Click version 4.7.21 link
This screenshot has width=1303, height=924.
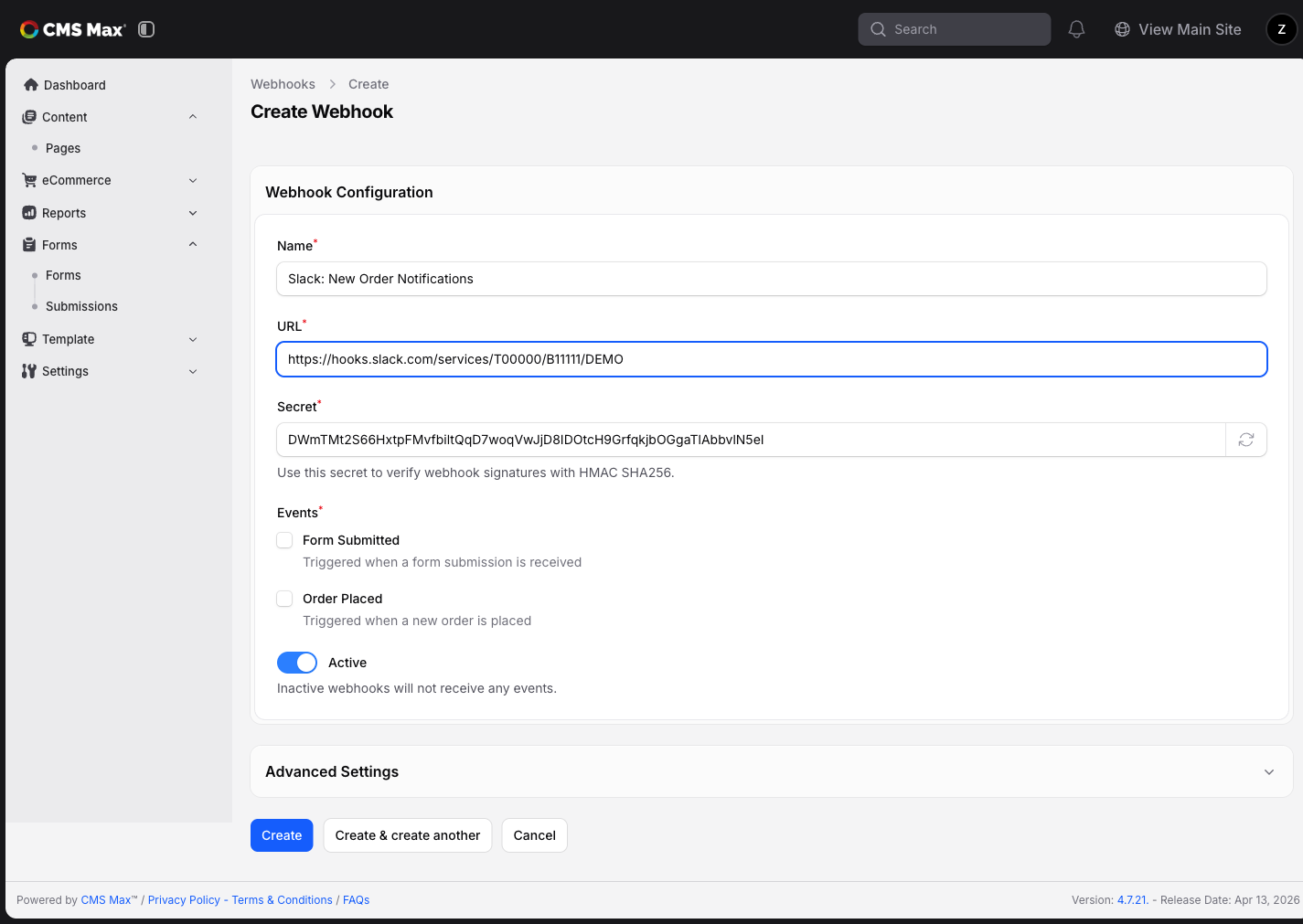pos(1131,900)
